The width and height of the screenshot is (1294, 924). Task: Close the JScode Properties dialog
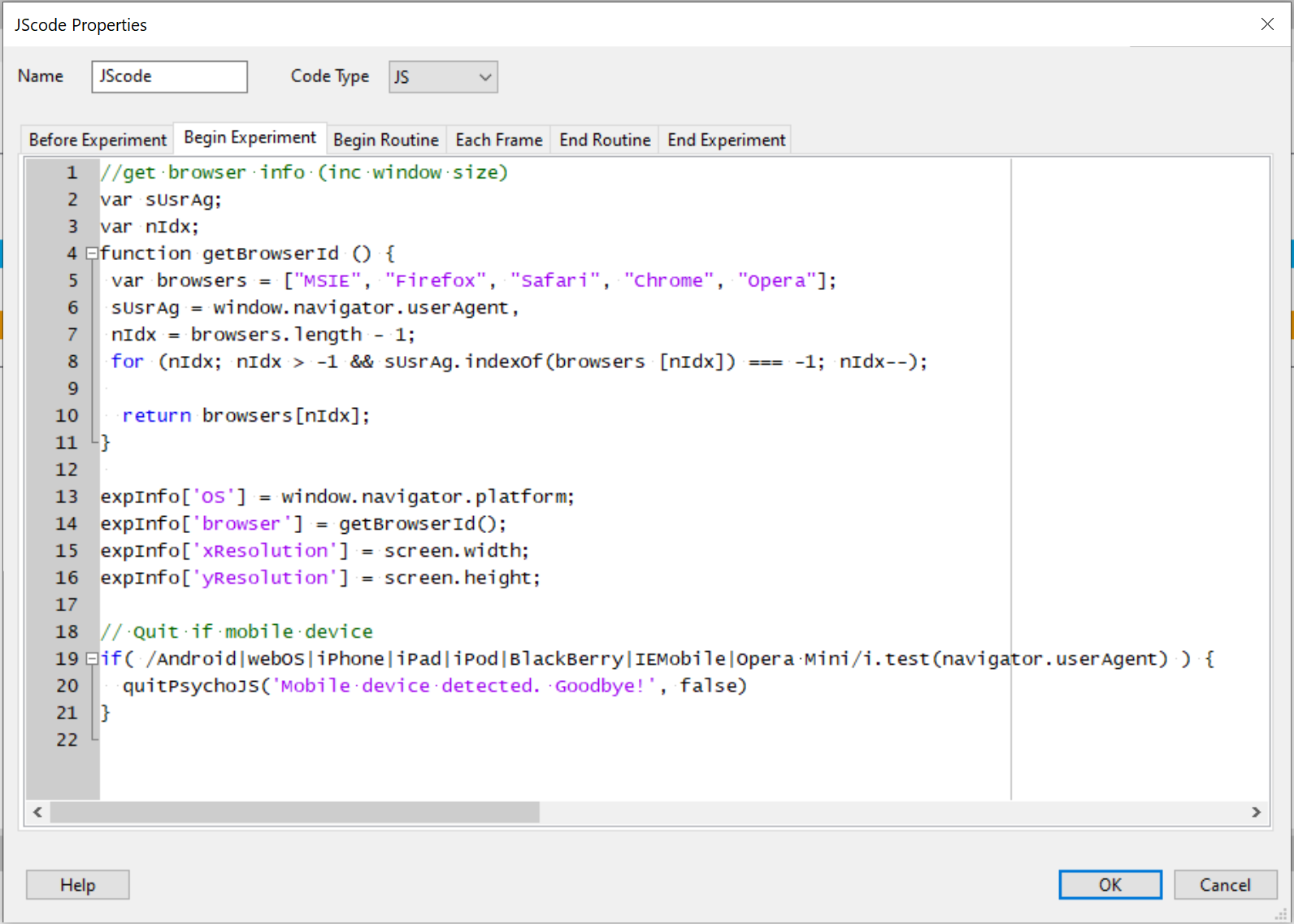[1266, 24]
